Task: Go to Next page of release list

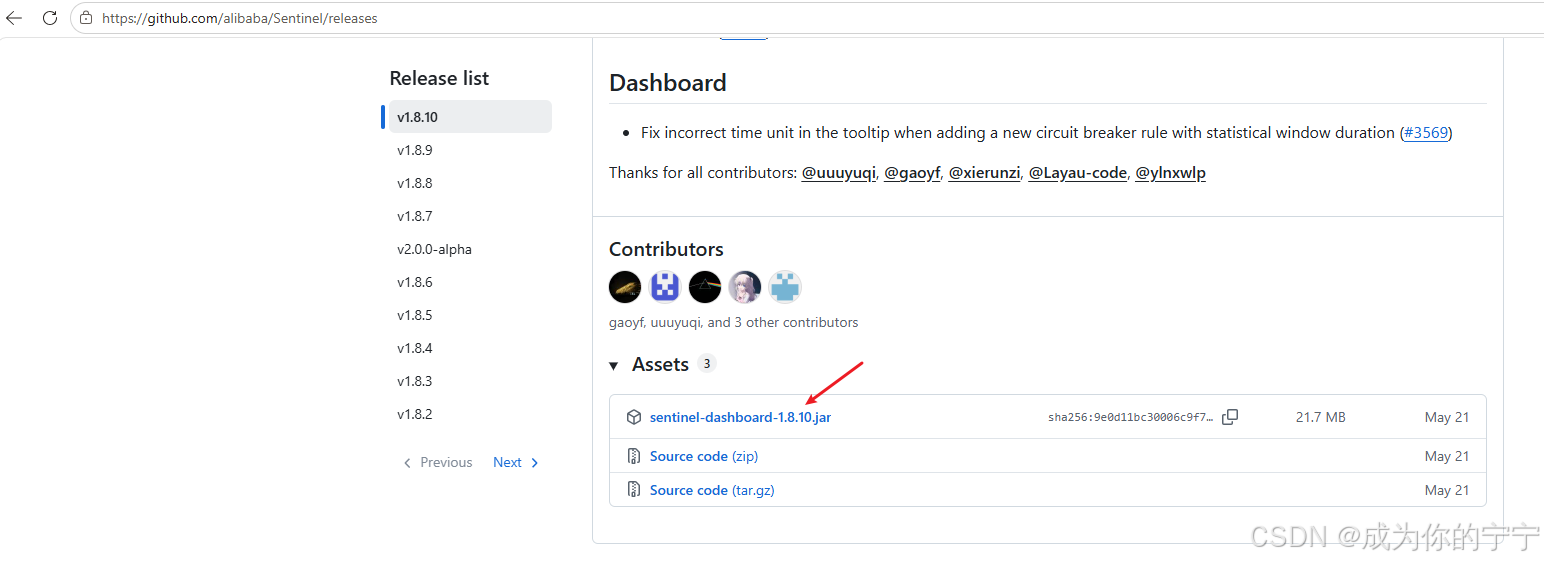Action: pos(516,462)
